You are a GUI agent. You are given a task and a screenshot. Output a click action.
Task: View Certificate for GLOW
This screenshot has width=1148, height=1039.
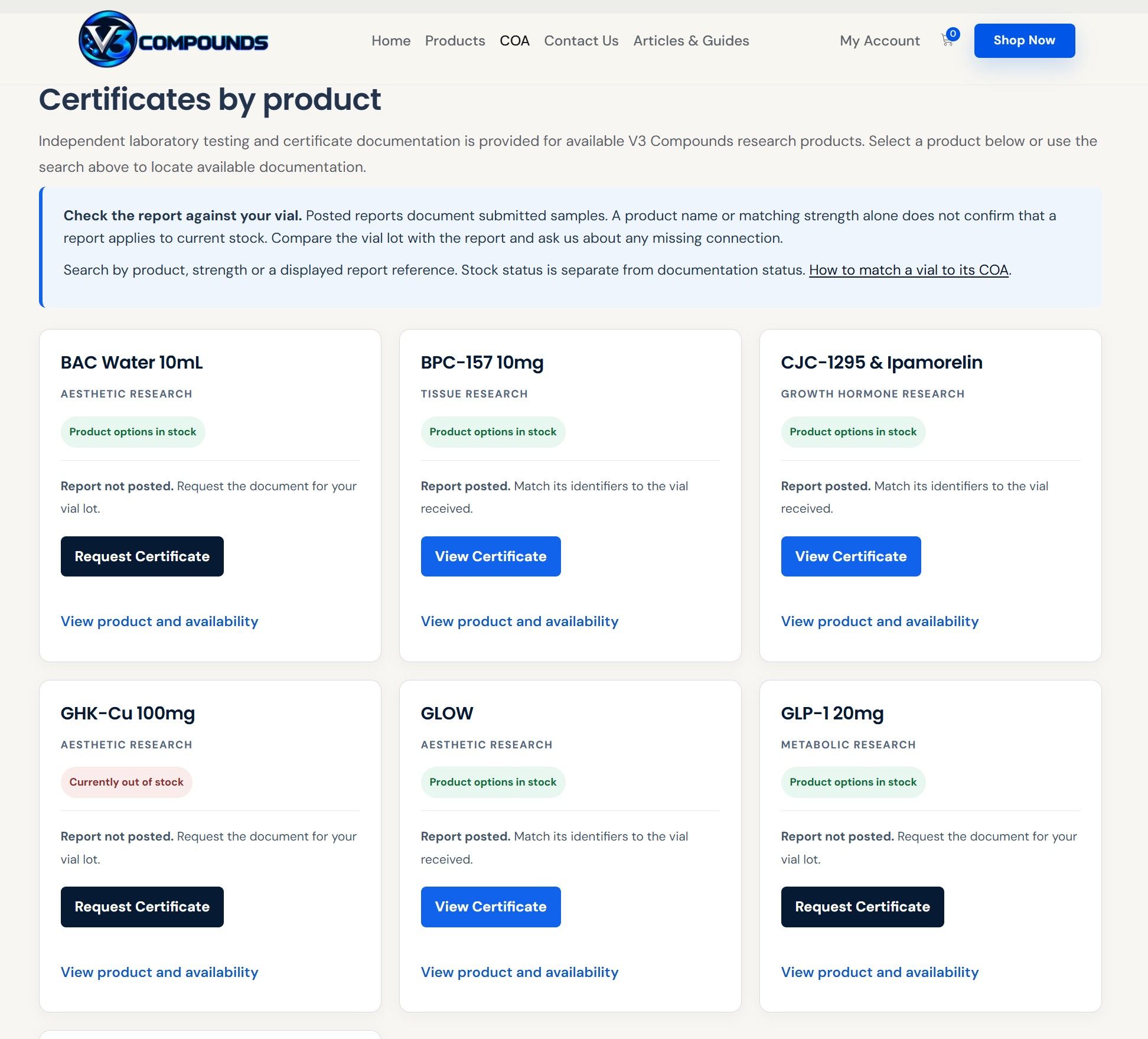point(490,907)
